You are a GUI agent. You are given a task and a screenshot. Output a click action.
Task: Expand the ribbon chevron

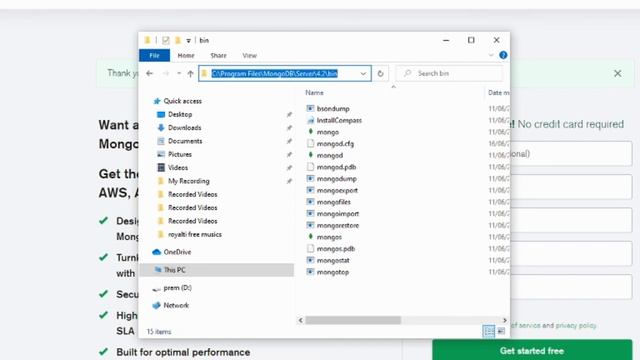click(x=491, y=55)
